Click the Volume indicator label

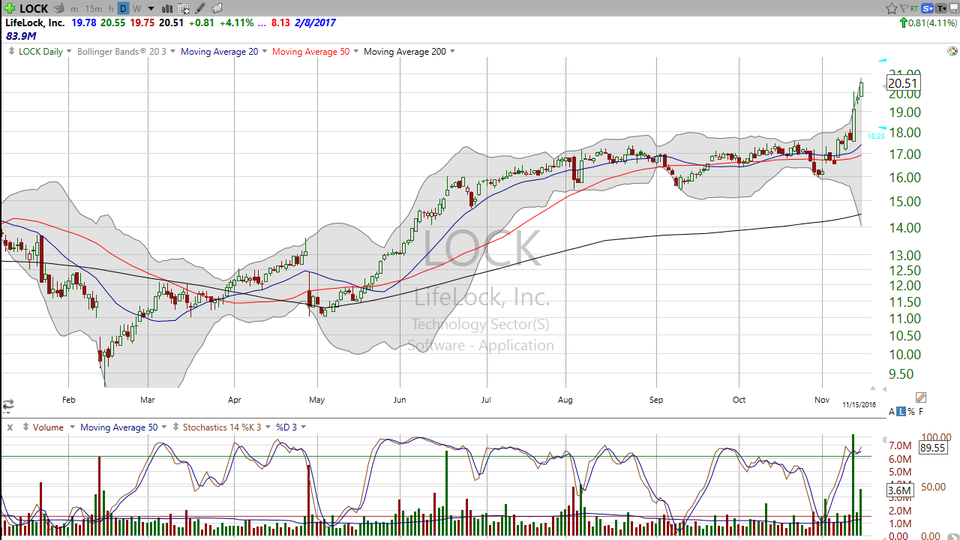click(48, 427)
